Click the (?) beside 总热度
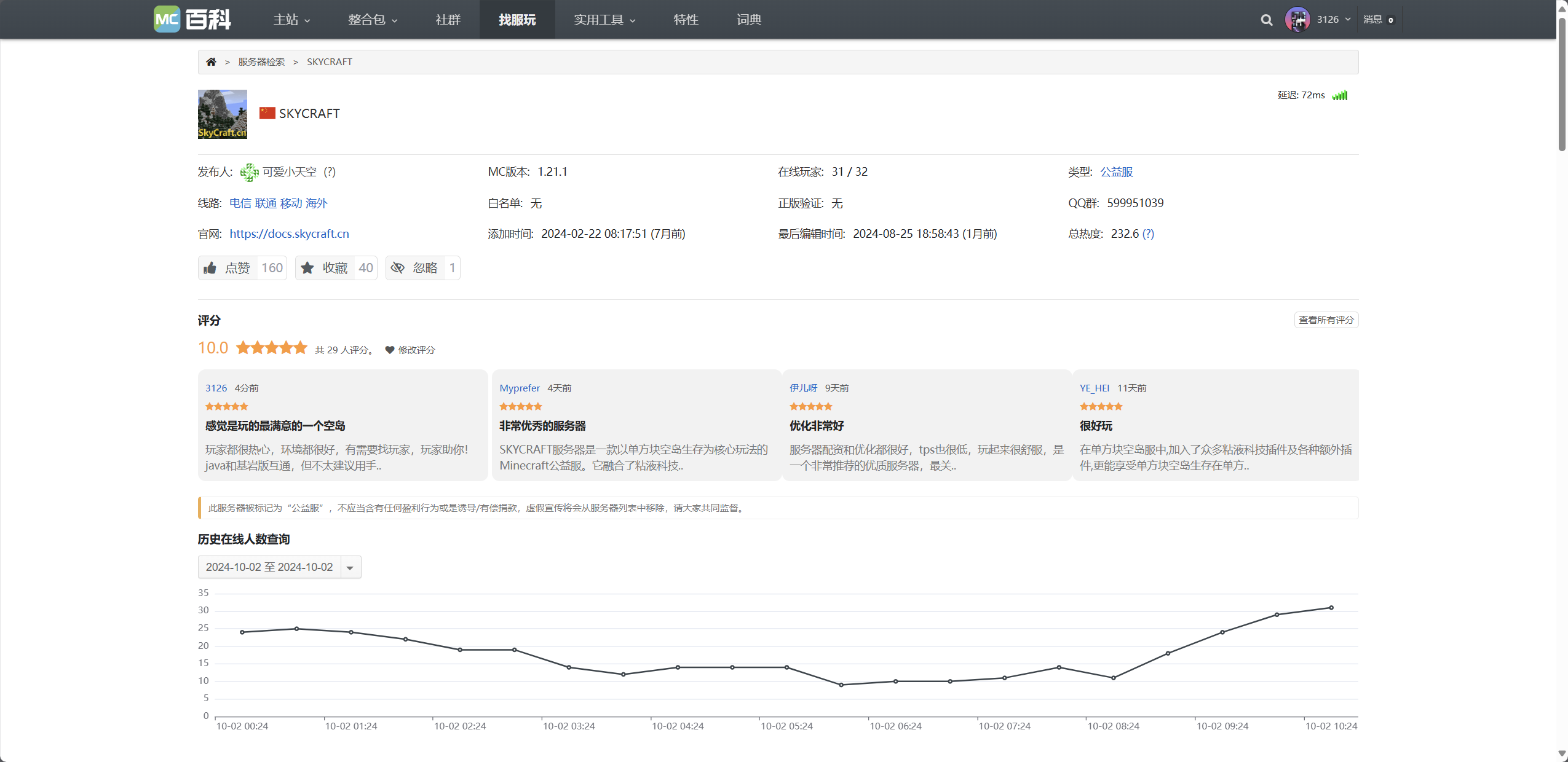The height and width of the screenshot is (762, 1568). (1148, 234)
